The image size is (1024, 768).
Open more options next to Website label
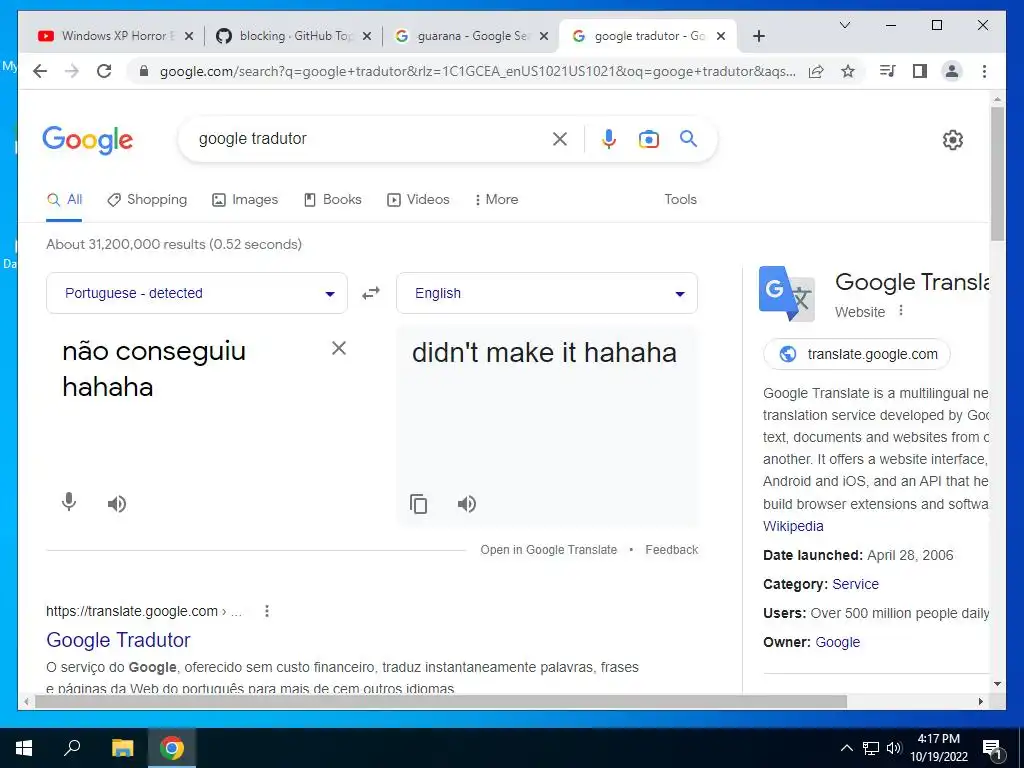901,311
